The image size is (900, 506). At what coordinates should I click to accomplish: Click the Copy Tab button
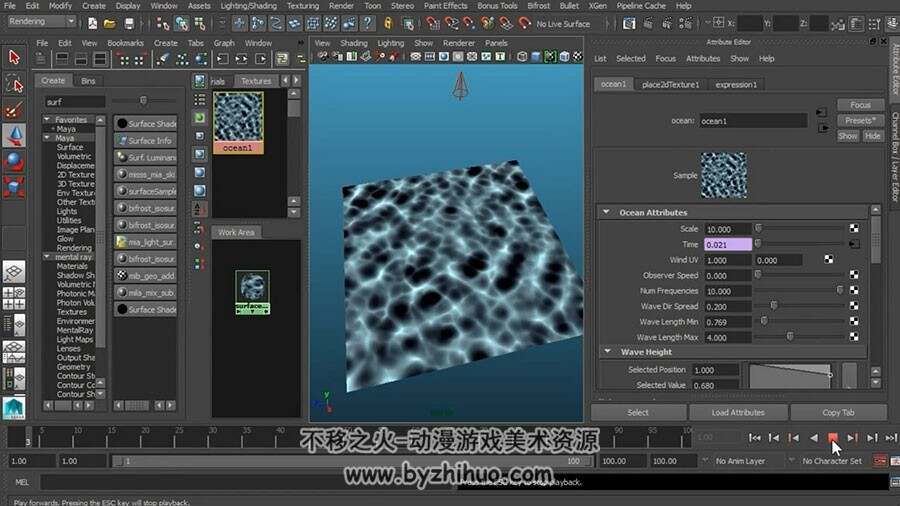pyautogui.click(x=838, y=412)
